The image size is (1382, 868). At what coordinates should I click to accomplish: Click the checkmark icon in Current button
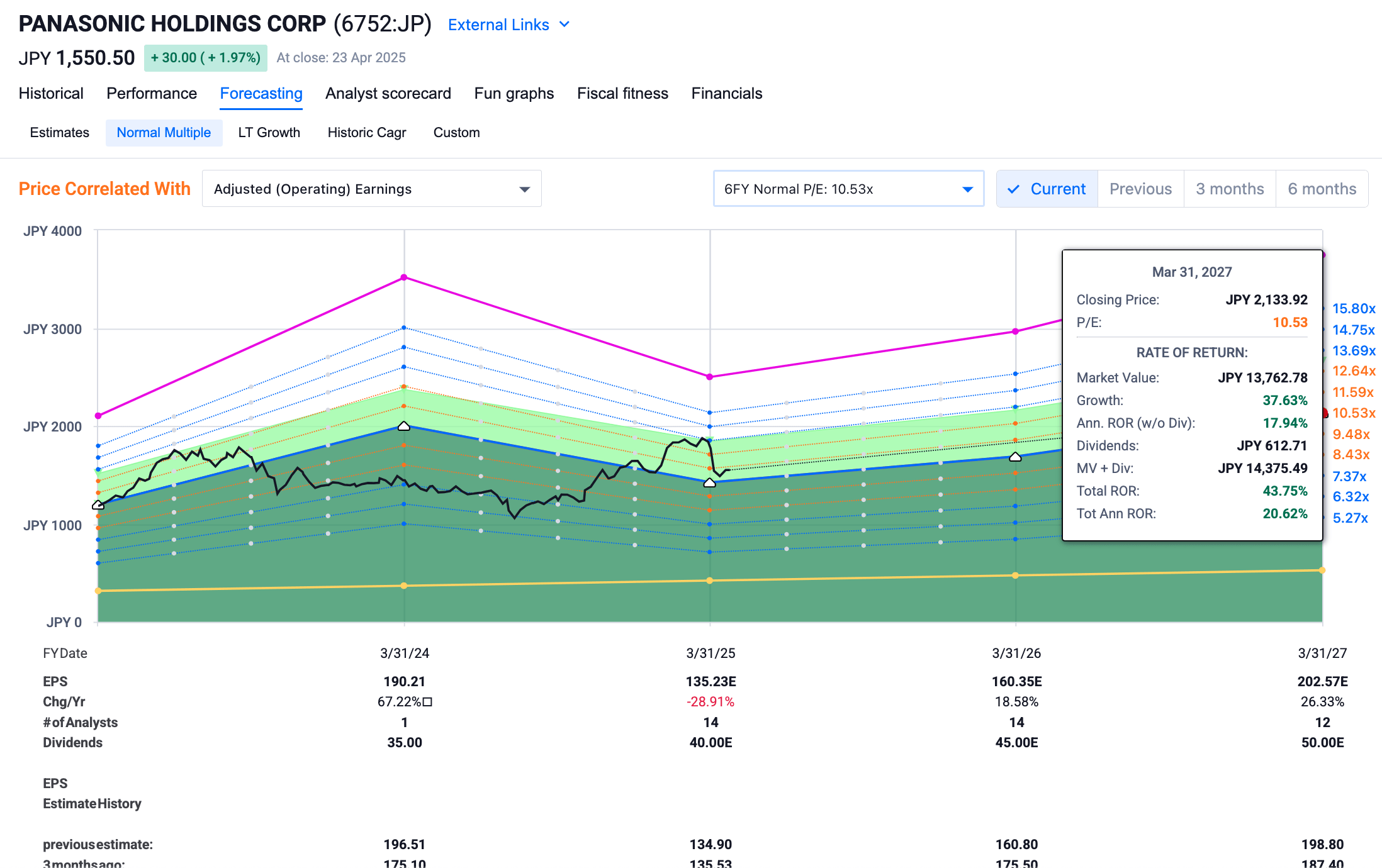point(1013,189)
